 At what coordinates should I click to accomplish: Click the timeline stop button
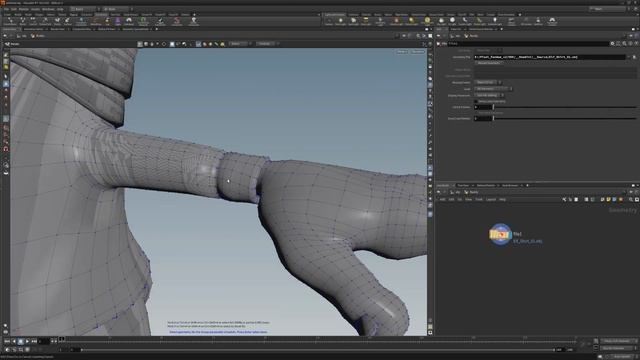(x=20, y=341)
